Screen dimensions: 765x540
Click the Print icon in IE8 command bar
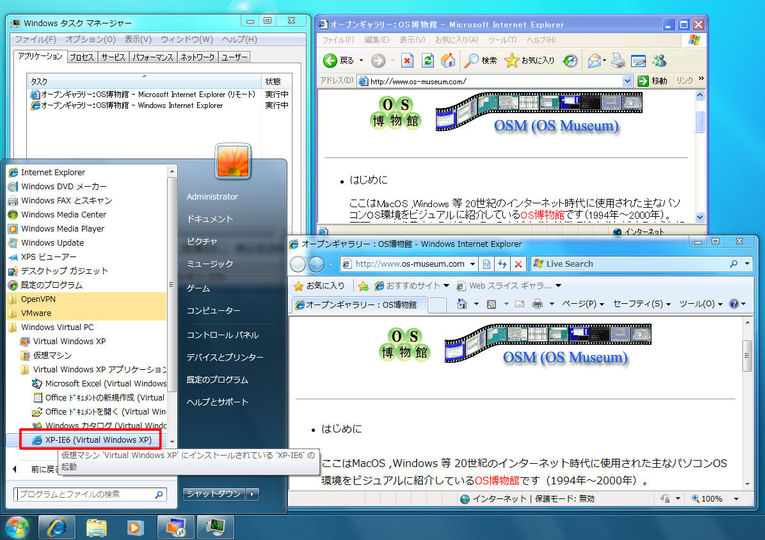(538, 304)
